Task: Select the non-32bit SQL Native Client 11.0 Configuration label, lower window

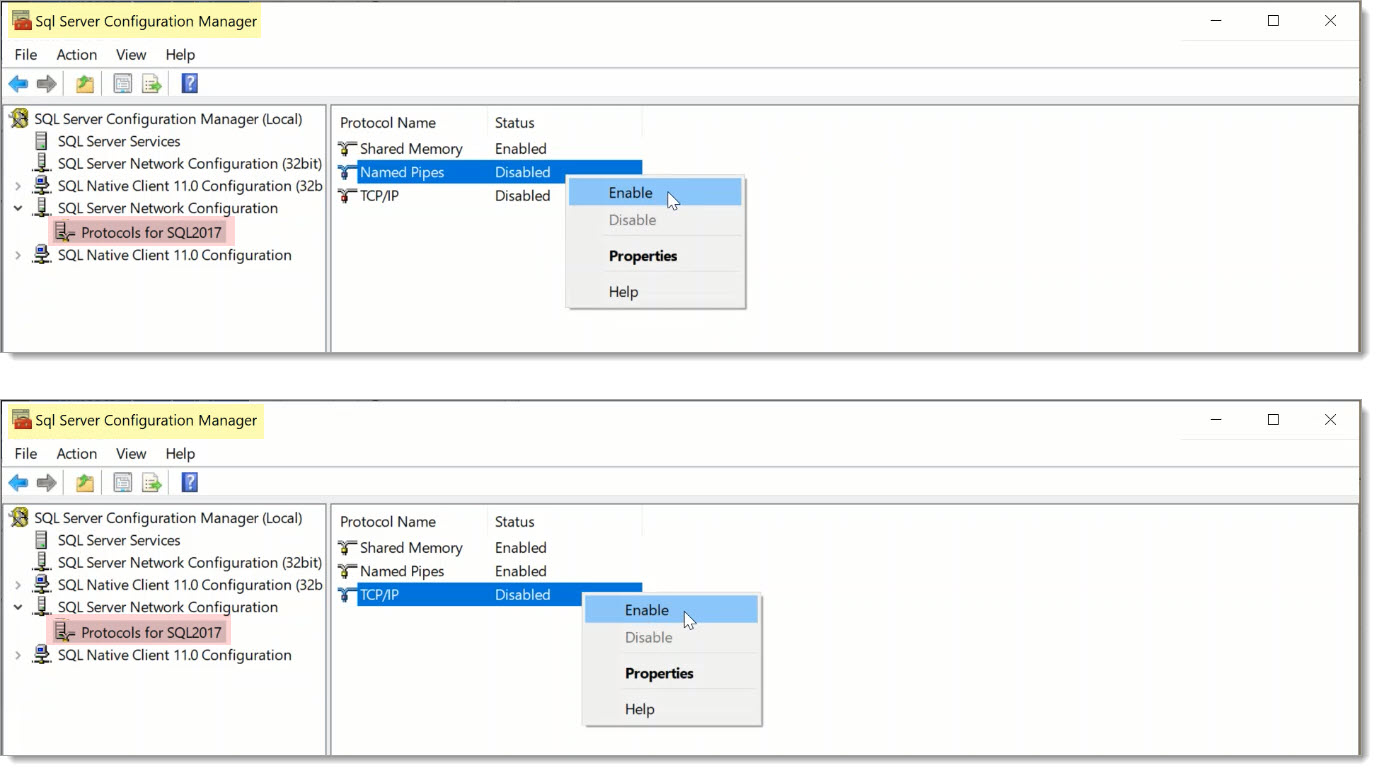Action: 175,655
